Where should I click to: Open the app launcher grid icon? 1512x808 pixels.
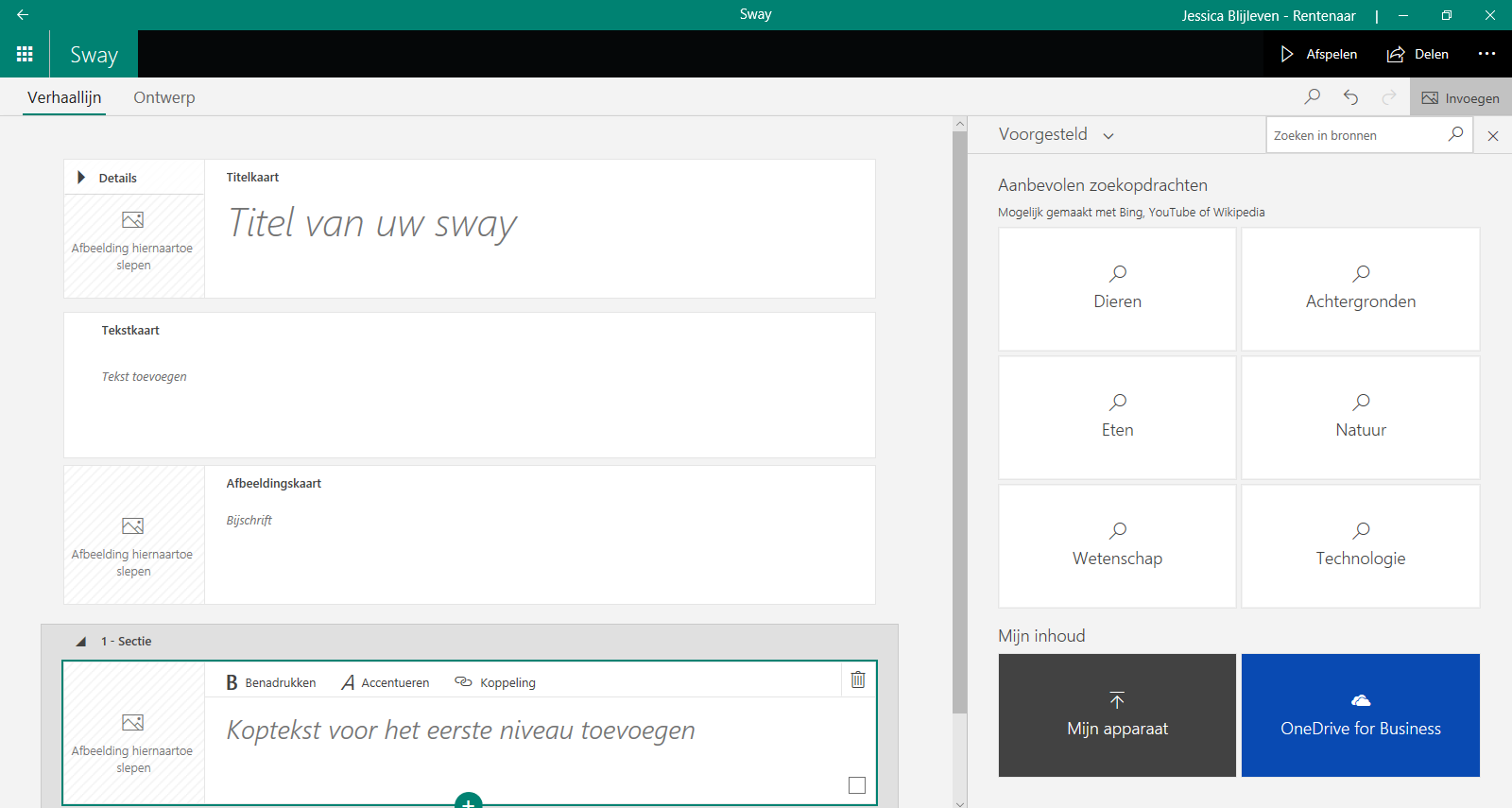coord(25,54)
